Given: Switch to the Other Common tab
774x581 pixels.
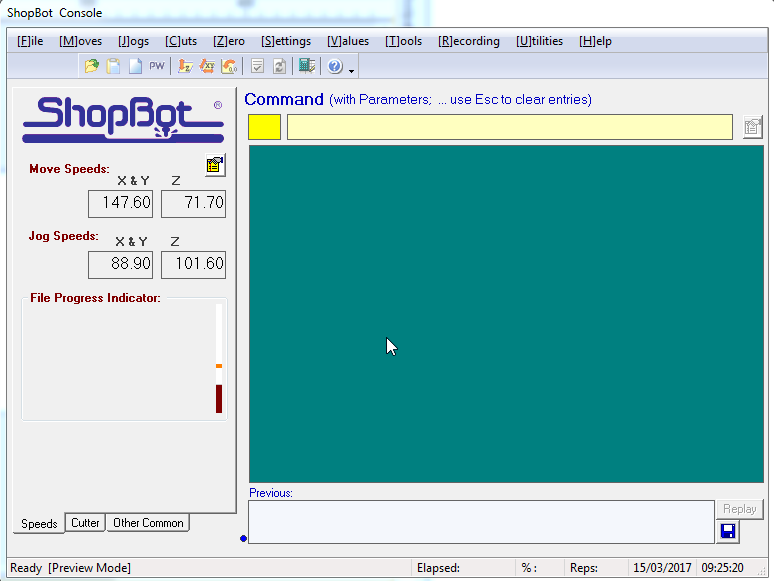Looking at the screenshot, I should [x=148, y=523].
